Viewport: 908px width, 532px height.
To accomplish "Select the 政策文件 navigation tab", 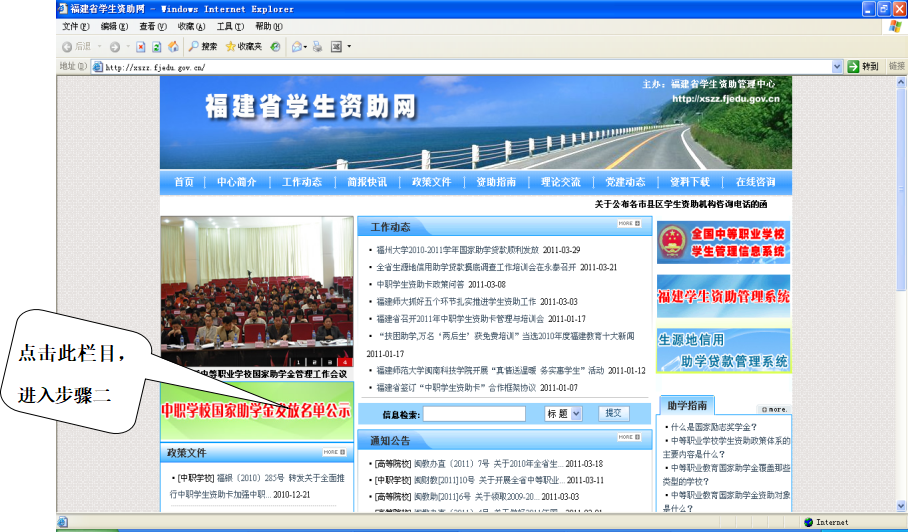I will coord(431,182).
